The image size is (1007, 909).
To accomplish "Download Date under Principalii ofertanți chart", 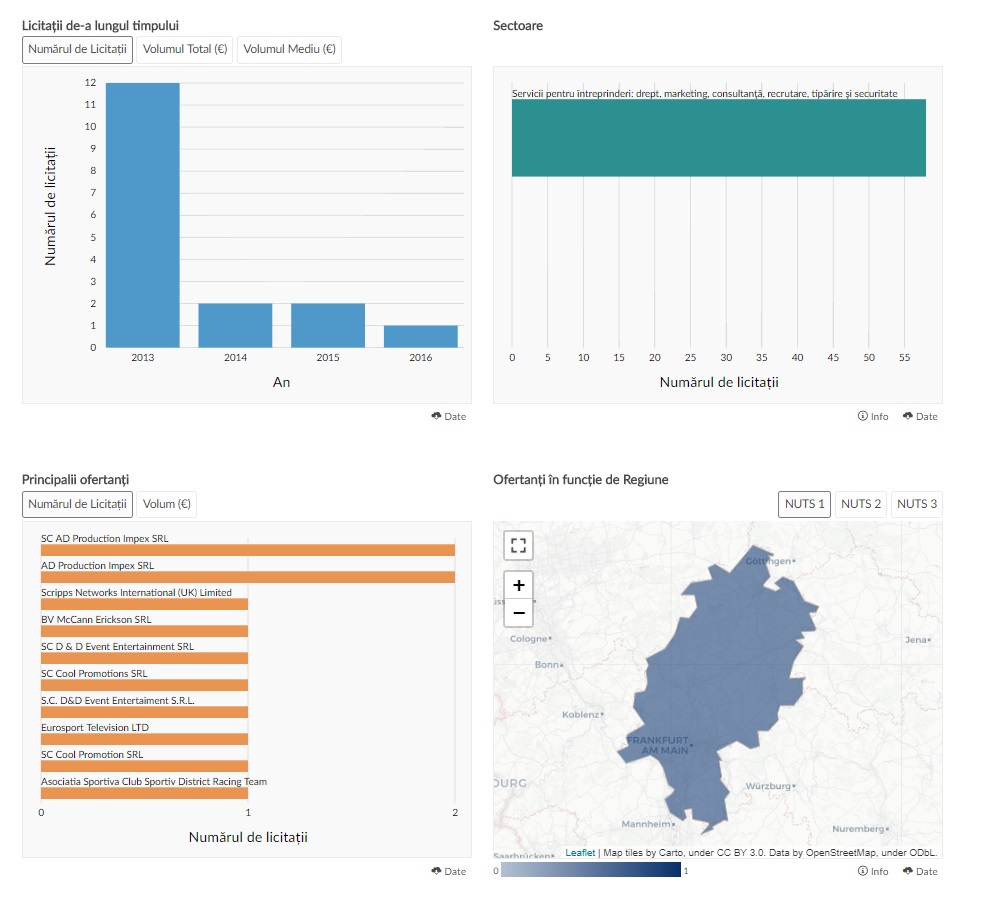I will [x=449, y=871].
